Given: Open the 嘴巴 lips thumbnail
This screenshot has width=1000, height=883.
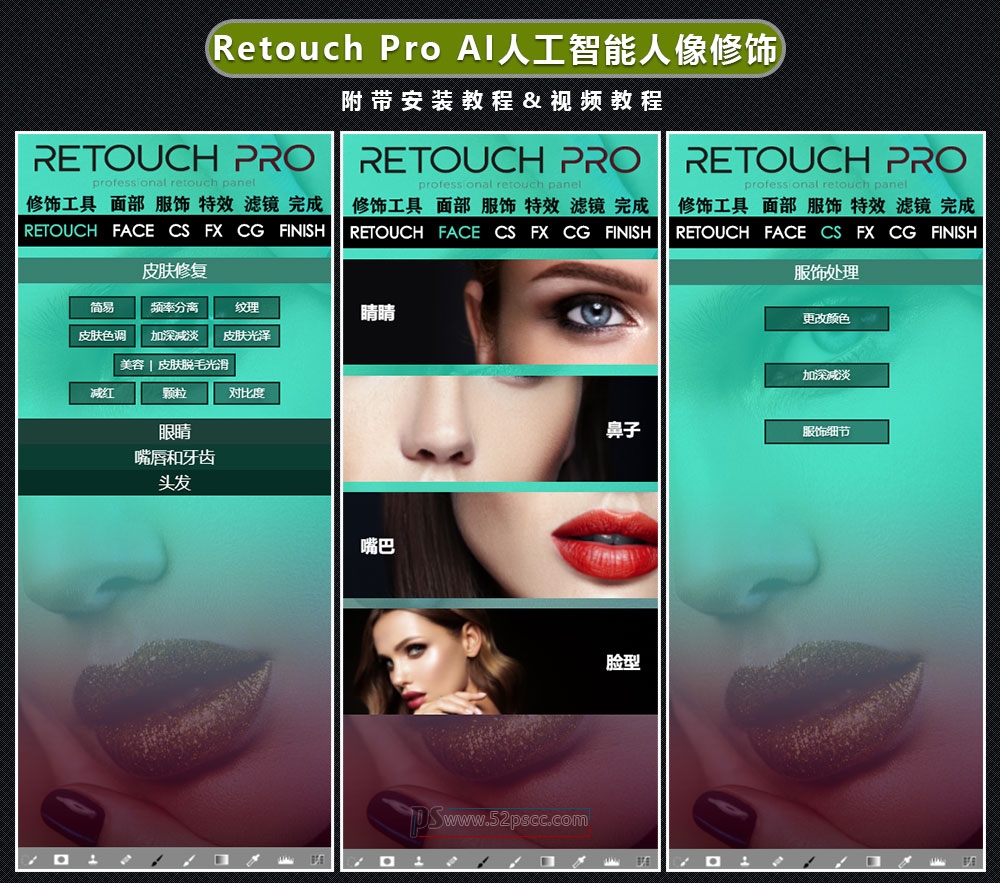Looking at the screenshot, I should click(500, 545).
